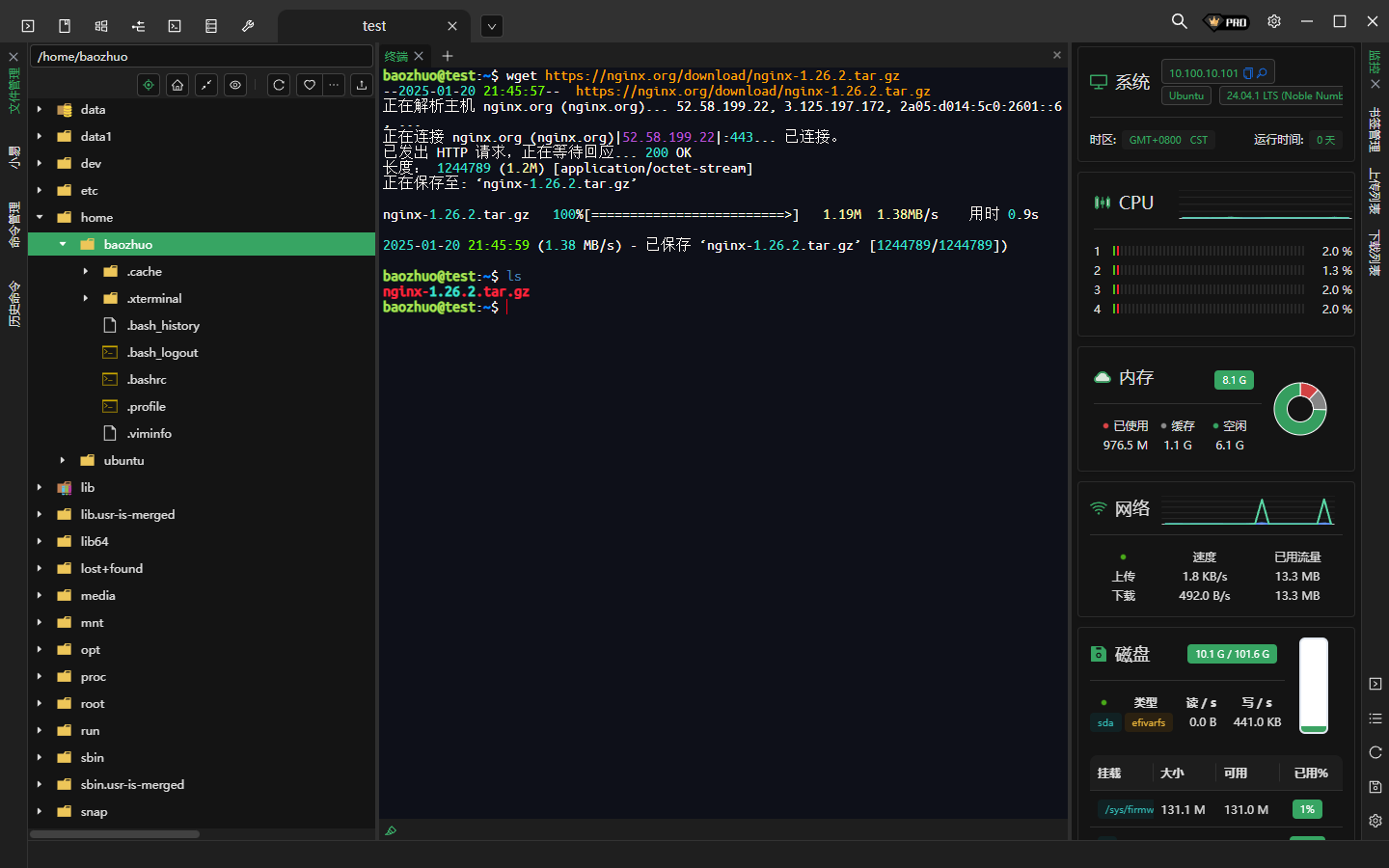
Task: Open the server rack icon in the top toolbar
Action: (x=211, y=26)
